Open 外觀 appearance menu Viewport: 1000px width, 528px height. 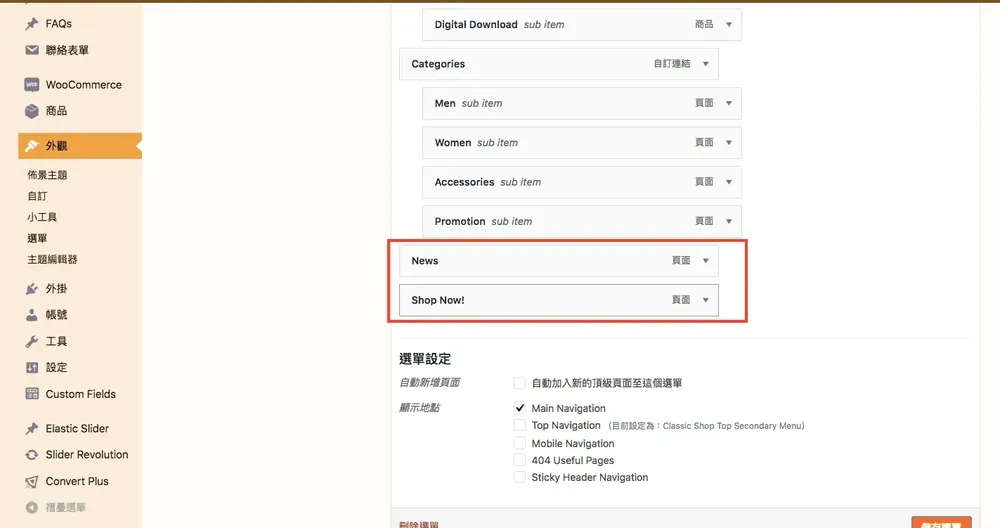tap(80, 145)
